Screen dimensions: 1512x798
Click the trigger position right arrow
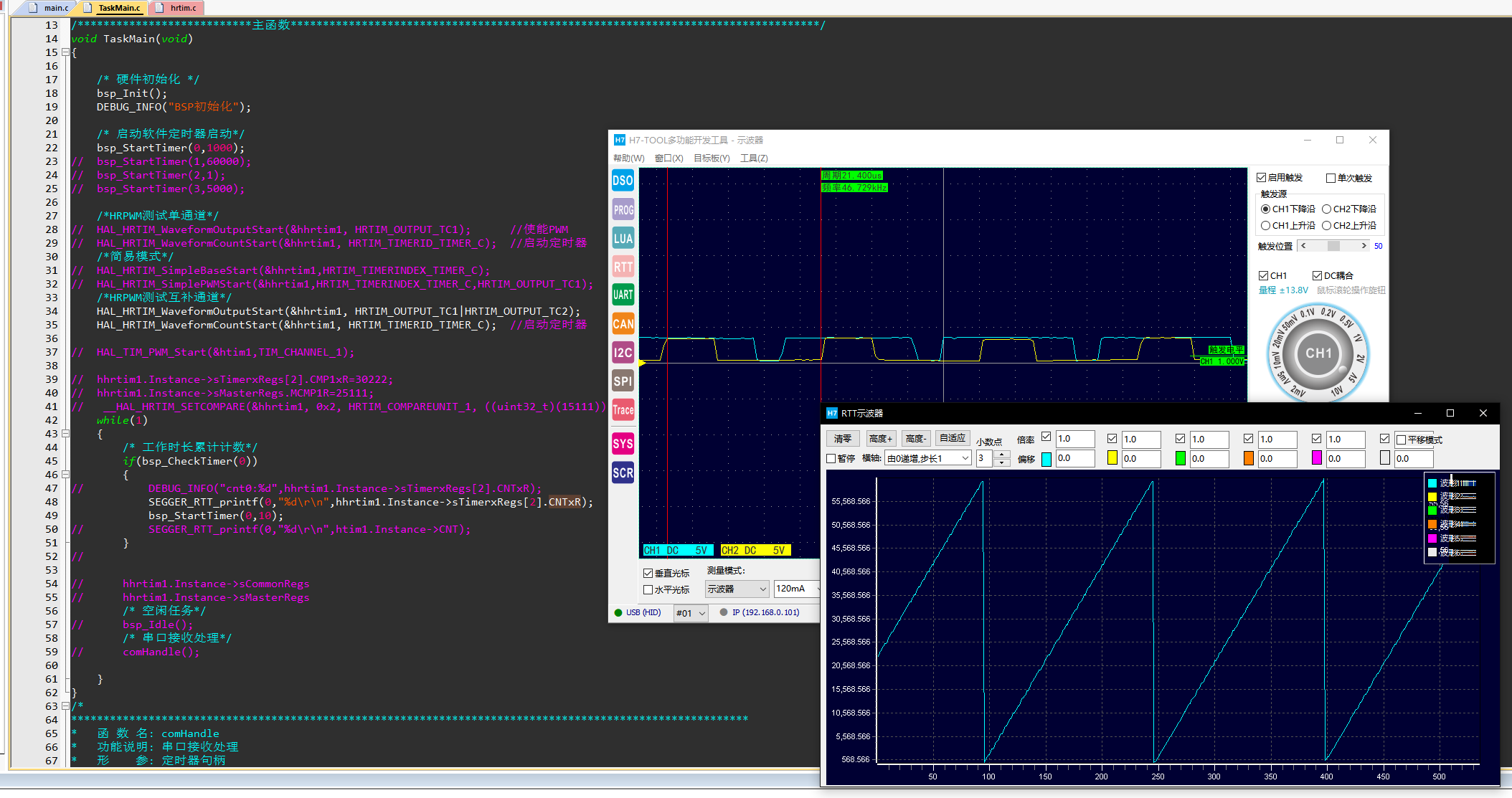pyautogui.click(x=1364, y=246)
